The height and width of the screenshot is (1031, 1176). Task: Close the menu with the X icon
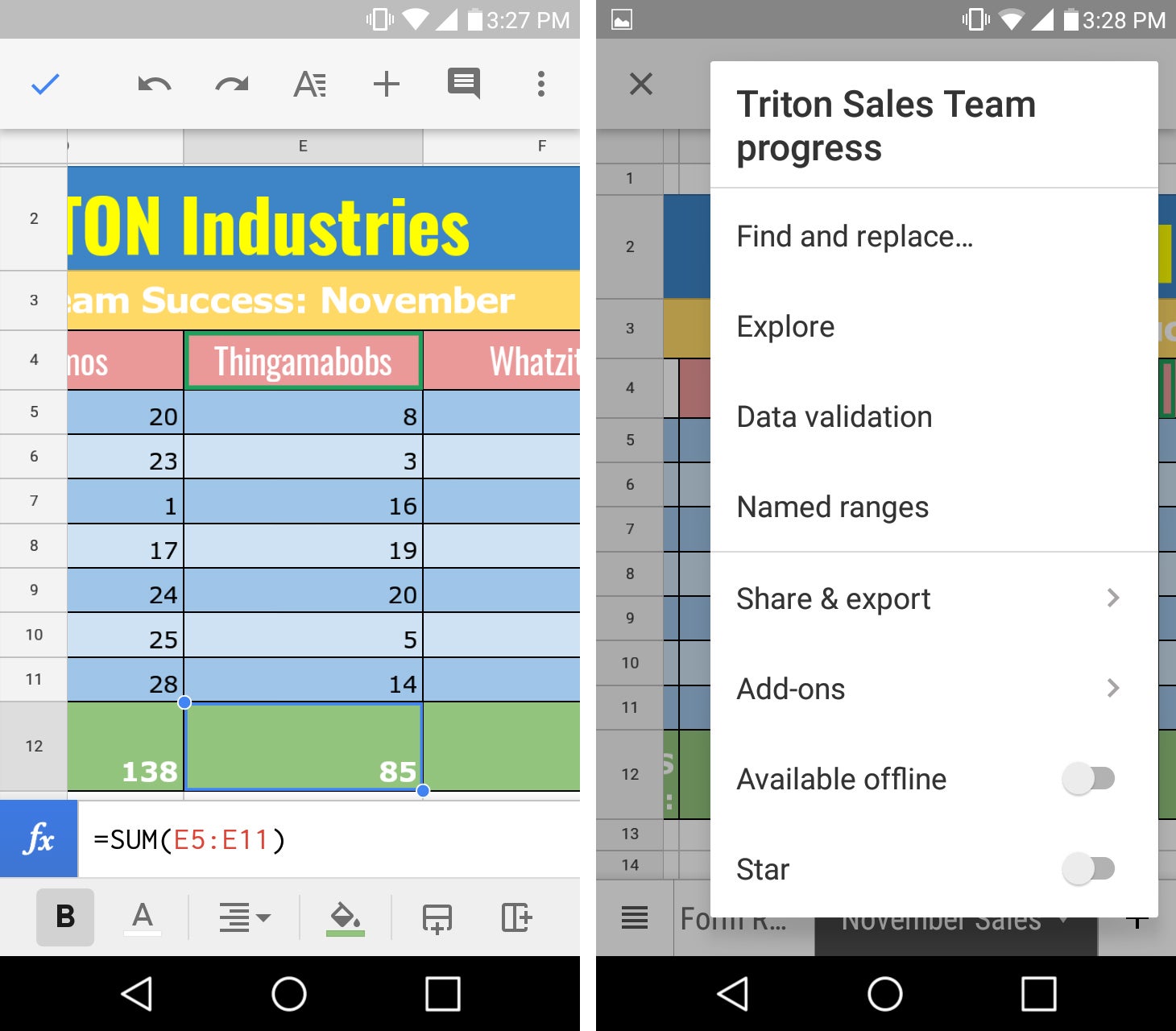coord(641,84)
